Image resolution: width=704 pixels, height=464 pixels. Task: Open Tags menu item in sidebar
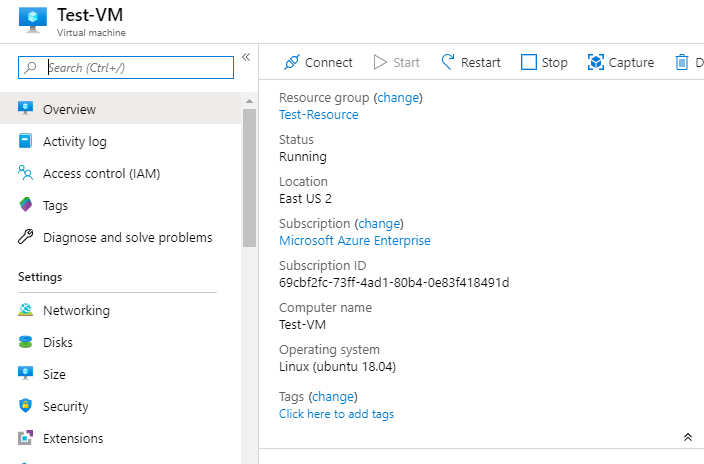[x=120, y=205]
